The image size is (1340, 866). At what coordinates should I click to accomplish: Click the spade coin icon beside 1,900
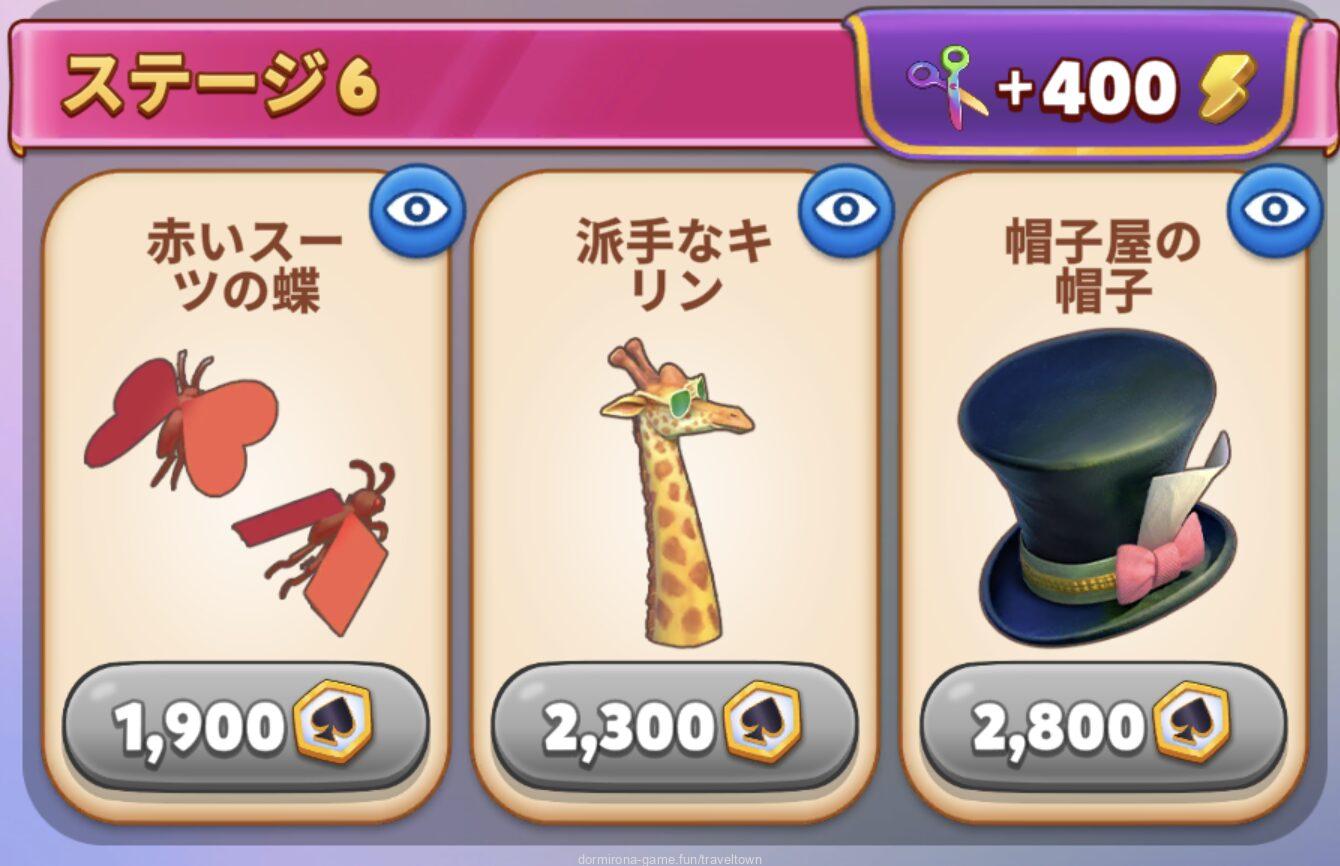click(x=333, y=722)
